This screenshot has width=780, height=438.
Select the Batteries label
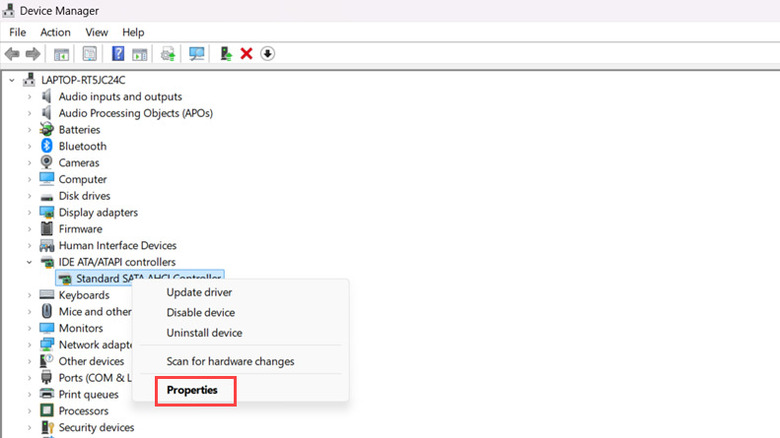(x=79, y=129)
